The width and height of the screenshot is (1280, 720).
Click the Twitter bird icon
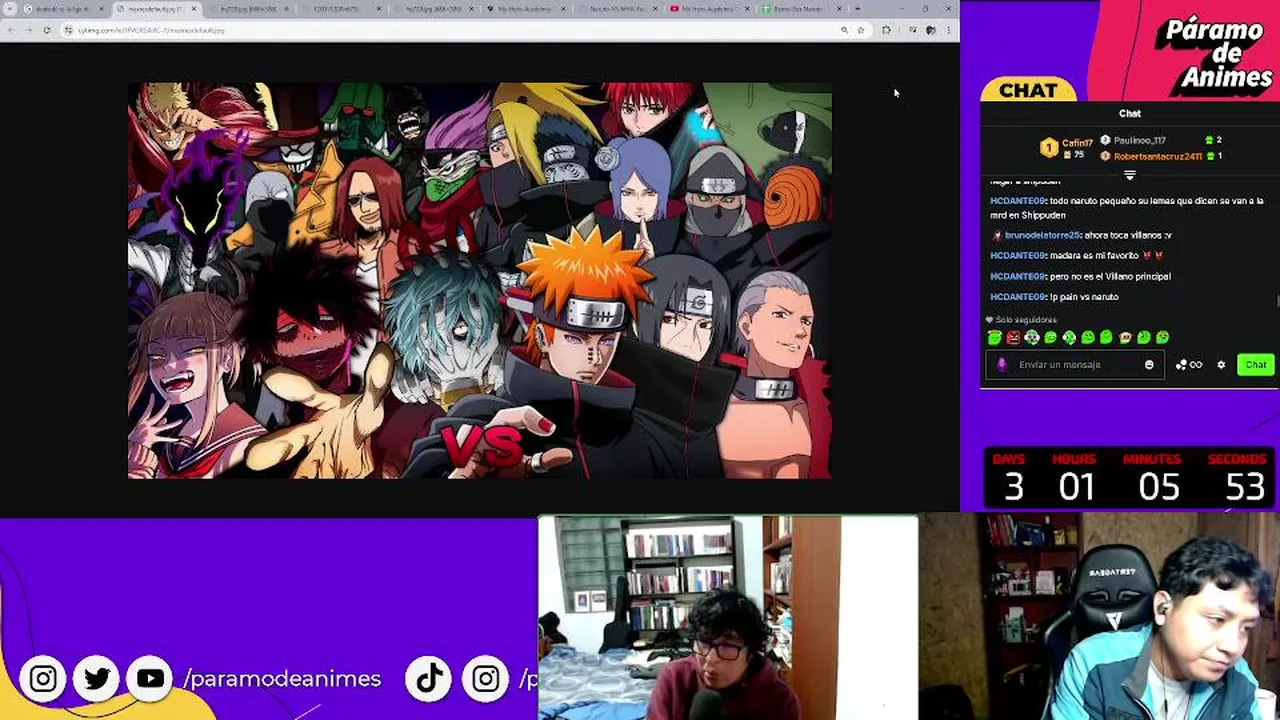[97, 679]
